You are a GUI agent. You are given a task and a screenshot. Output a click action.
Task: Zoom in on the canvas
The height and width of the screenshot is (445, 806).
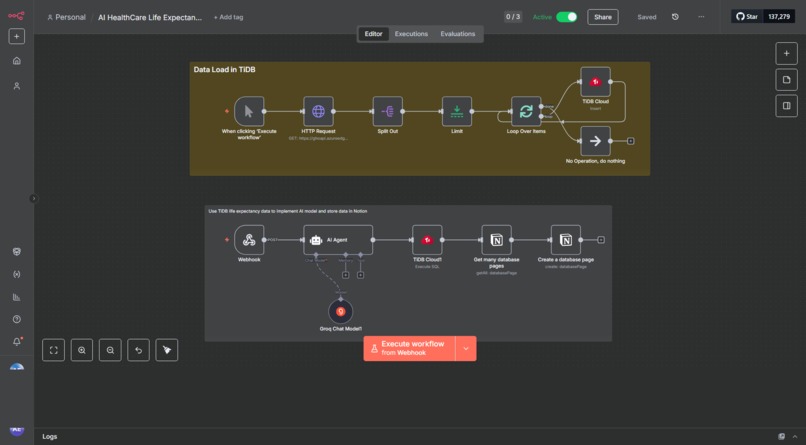click(x=82, y=350)
